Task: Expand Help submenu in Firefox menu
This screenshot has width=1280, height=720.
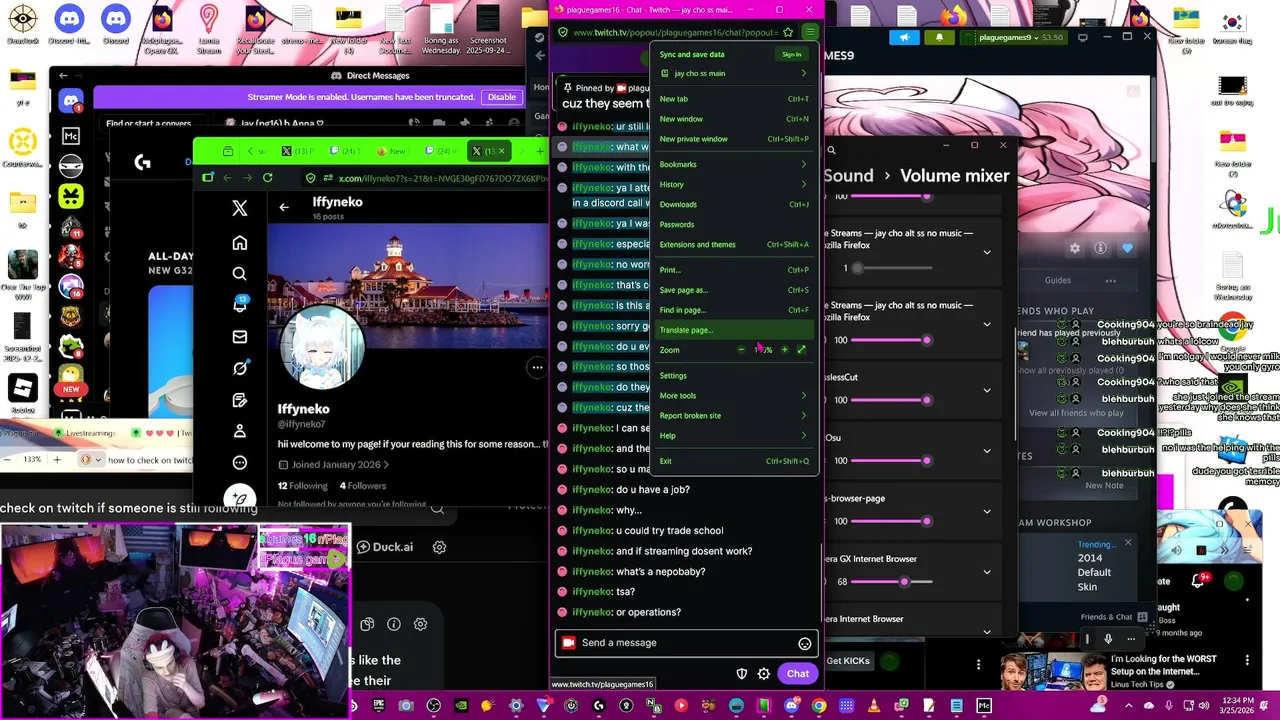Action: 733,436
